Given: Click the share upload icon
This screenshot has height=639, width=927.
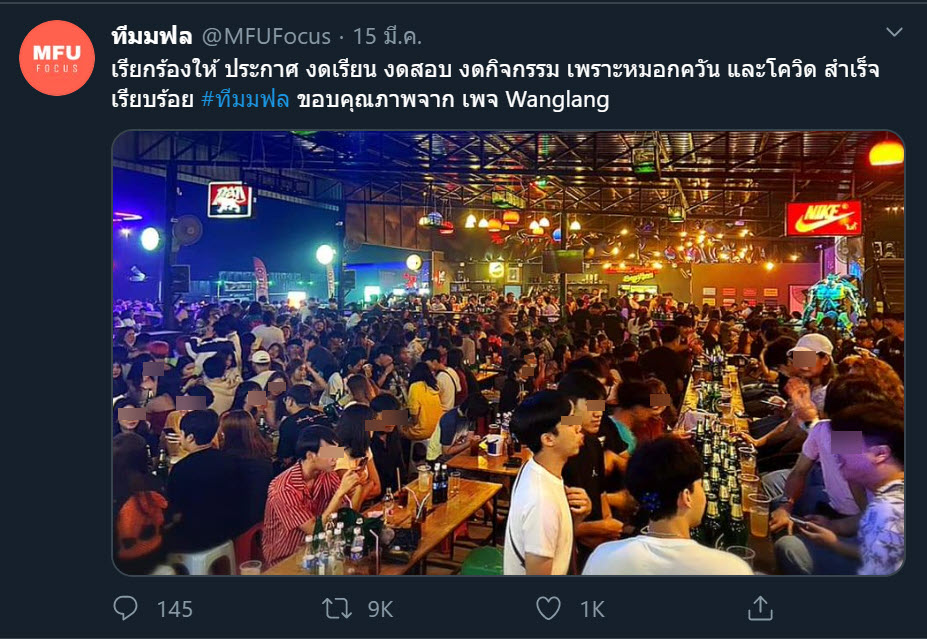Looking at the screenshot, I should (760, 608).
